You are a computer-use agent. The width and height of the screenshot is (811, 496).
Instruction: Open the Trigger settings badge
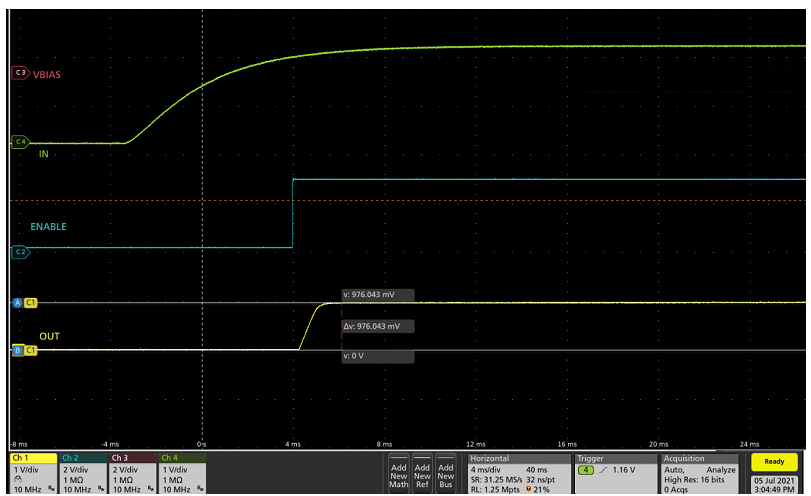615,473
